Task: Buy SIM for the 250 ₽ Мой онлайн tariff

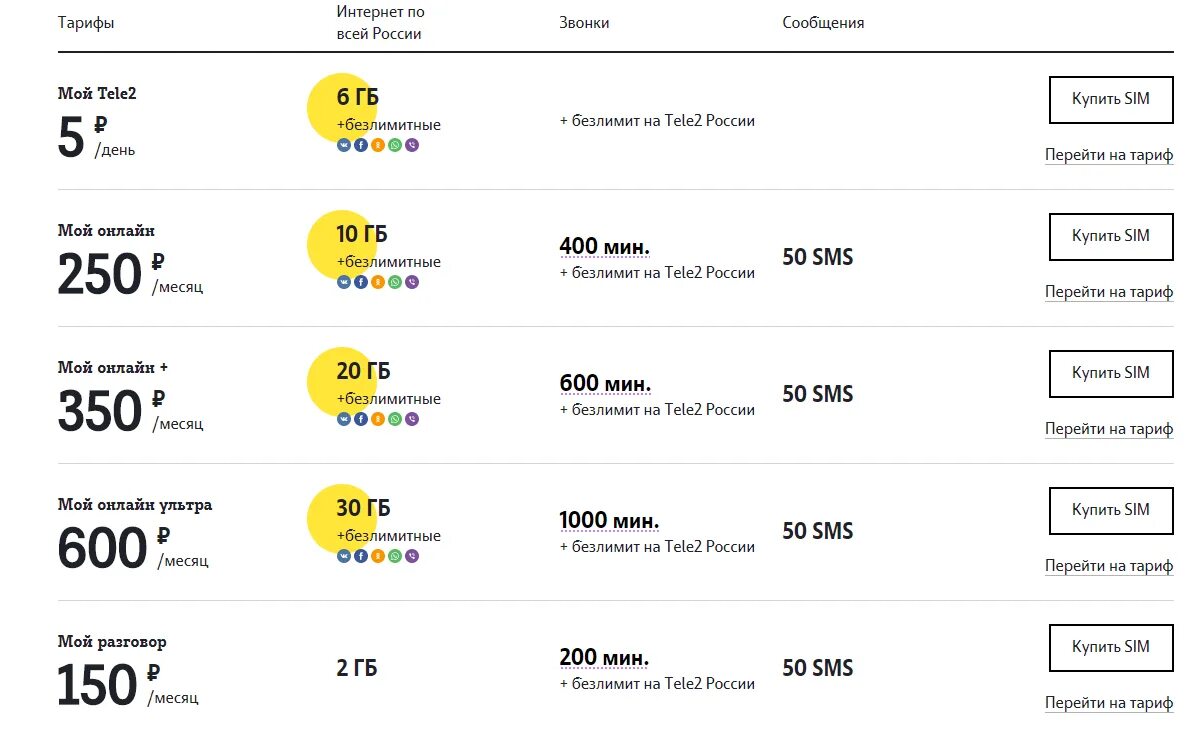Action: 1110,236
